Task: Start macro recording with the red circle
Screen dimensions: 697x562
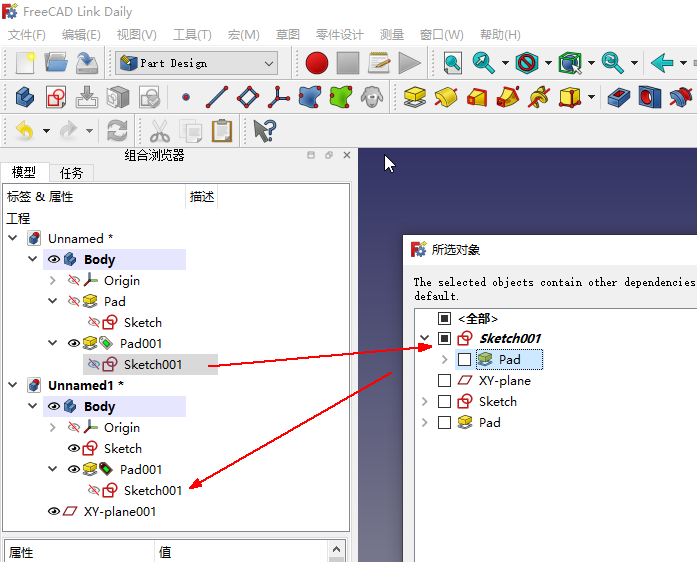Action: [x=316, y=63]
